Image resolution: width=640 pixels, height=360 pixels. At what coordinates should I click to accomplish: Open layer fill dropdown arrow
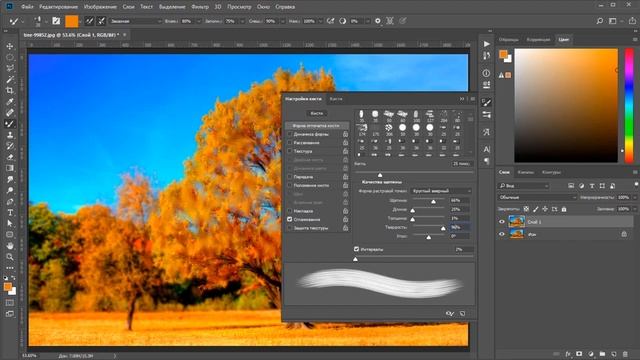click(635, 209)
